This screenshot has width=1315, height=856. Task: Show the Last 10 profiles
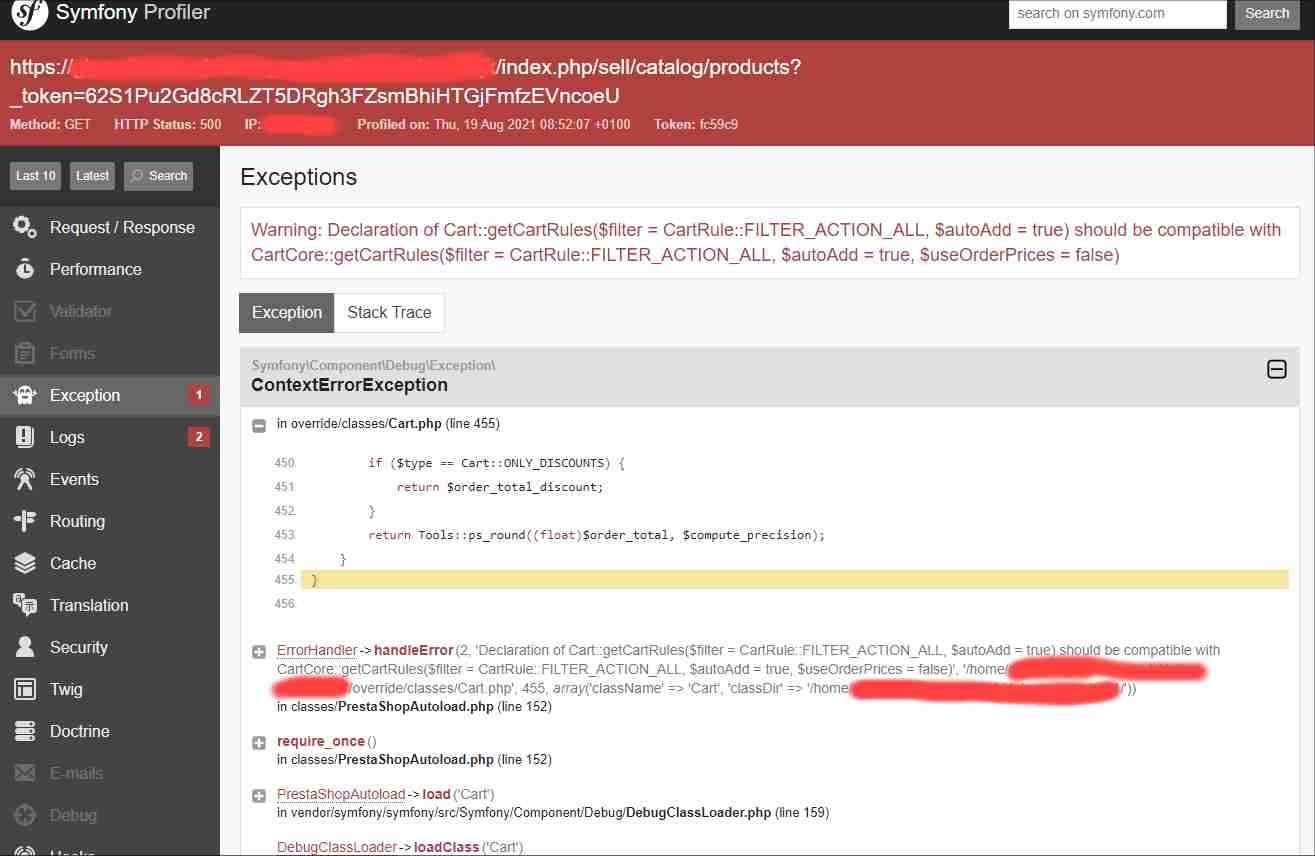coord(36,176)
